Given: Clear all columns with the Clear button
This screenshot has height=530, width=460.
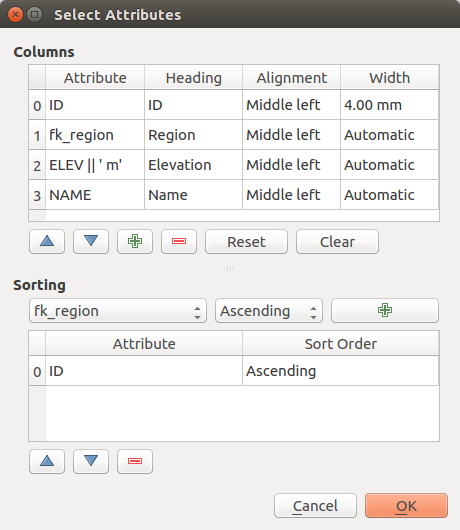Looking at the screenshot, I should point(337,241).
